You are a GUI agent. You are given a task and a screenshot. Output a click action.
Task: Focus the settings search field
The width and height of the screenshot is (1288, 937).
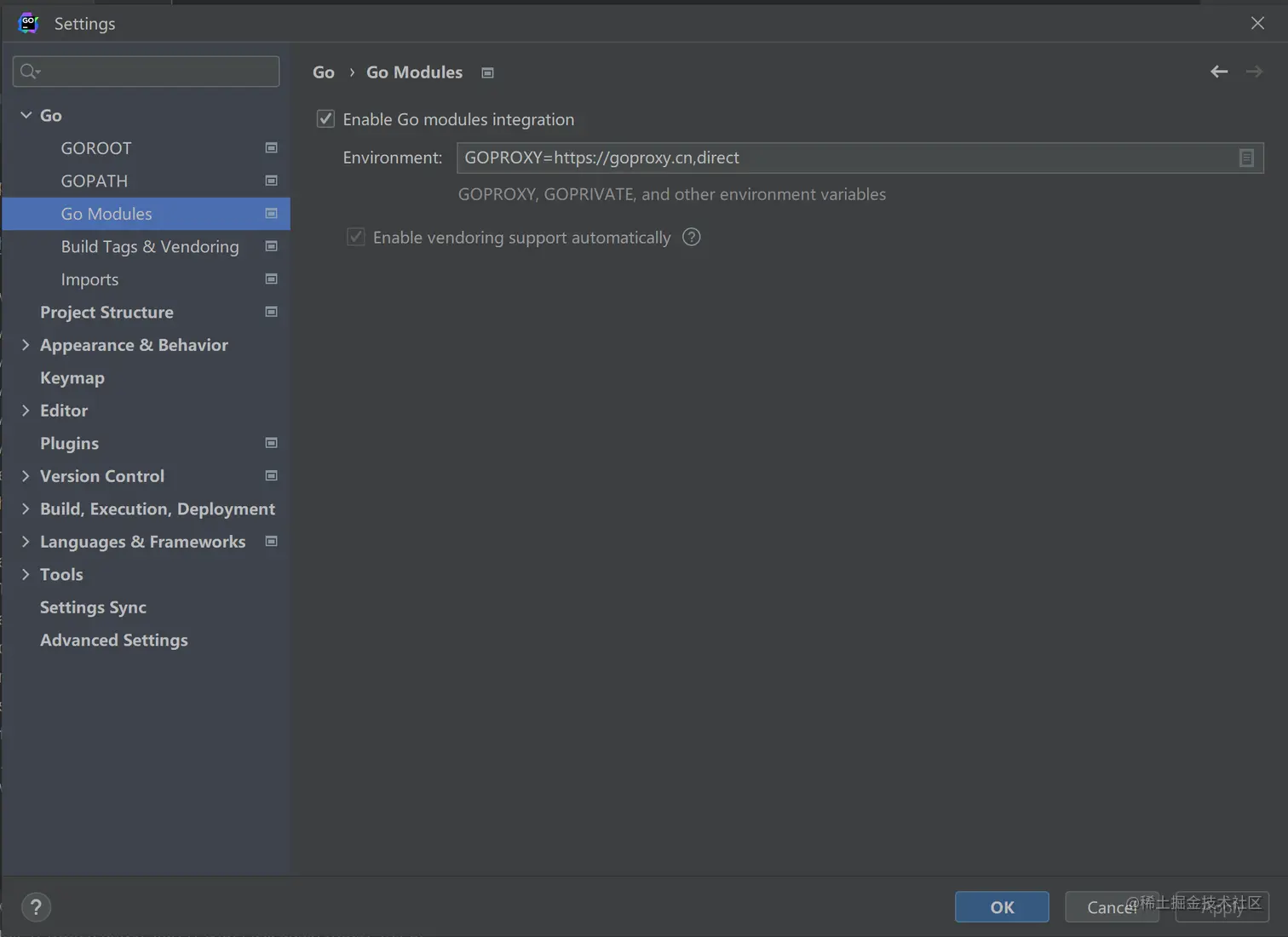146,72
